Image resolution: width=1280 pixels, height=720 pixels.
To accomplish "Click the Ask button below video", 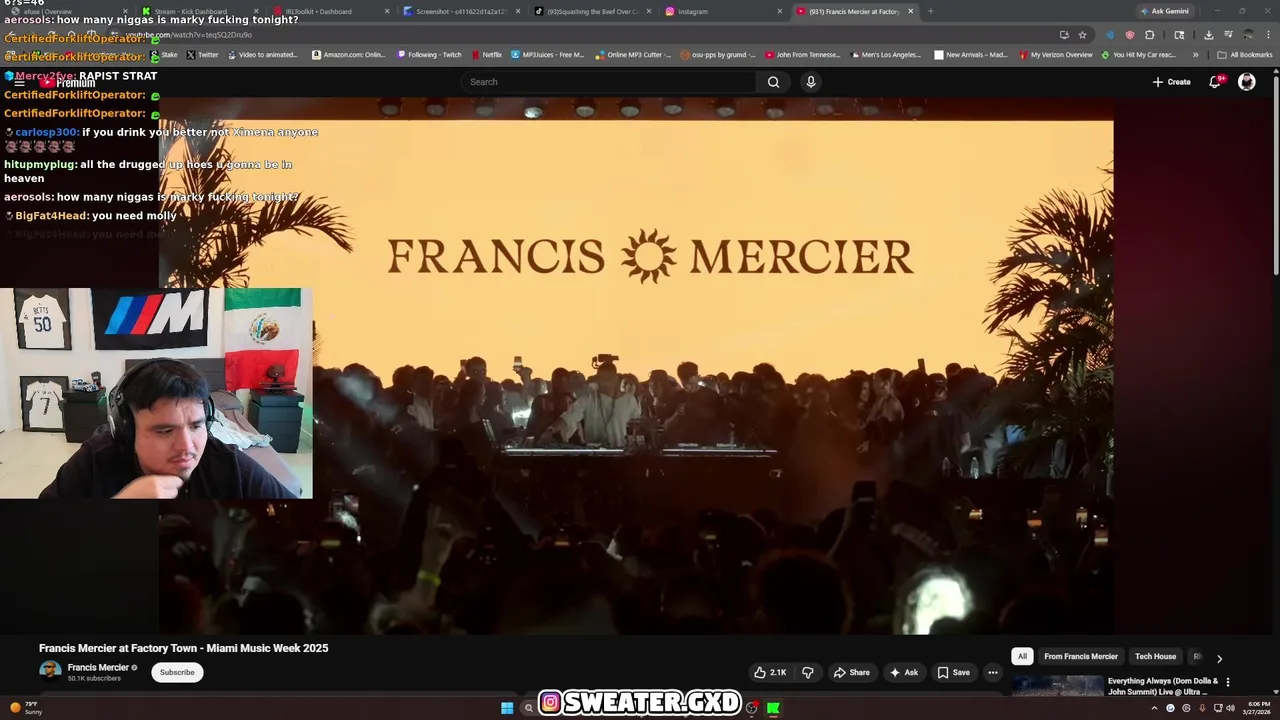I will click(x=904, y=672).
